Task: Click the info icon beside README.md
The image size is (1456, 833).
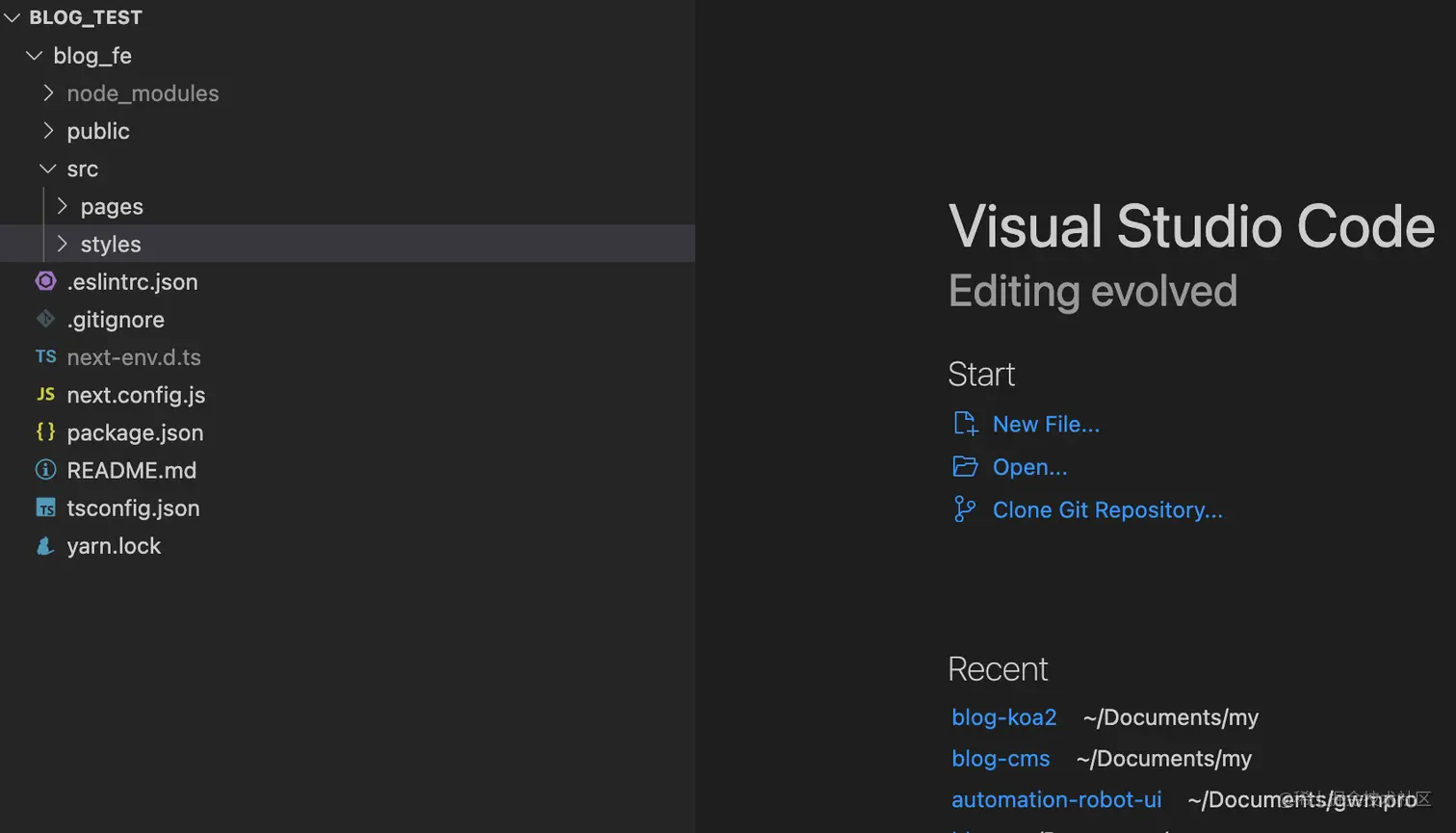Action: point(45,470)
